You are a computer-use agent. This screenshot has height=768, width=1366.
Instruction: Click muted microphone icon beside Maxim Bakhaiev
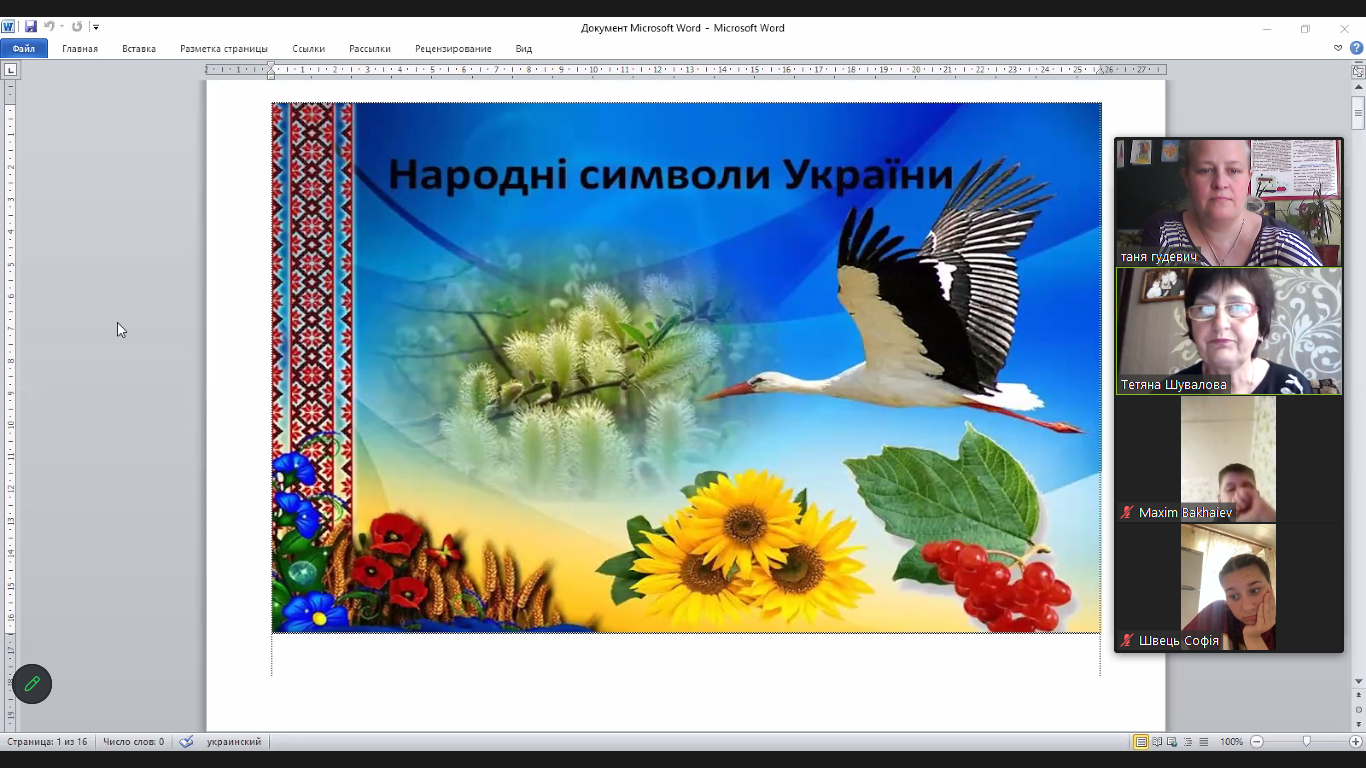1128,512
